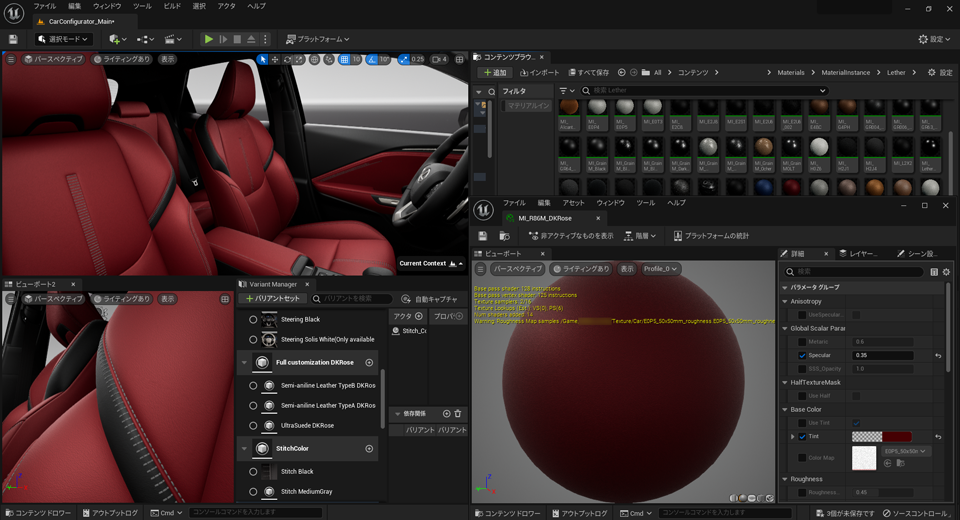Uncheck the Specular parameter override checkbox
The image size is (960, 520).
coord(802,355)
